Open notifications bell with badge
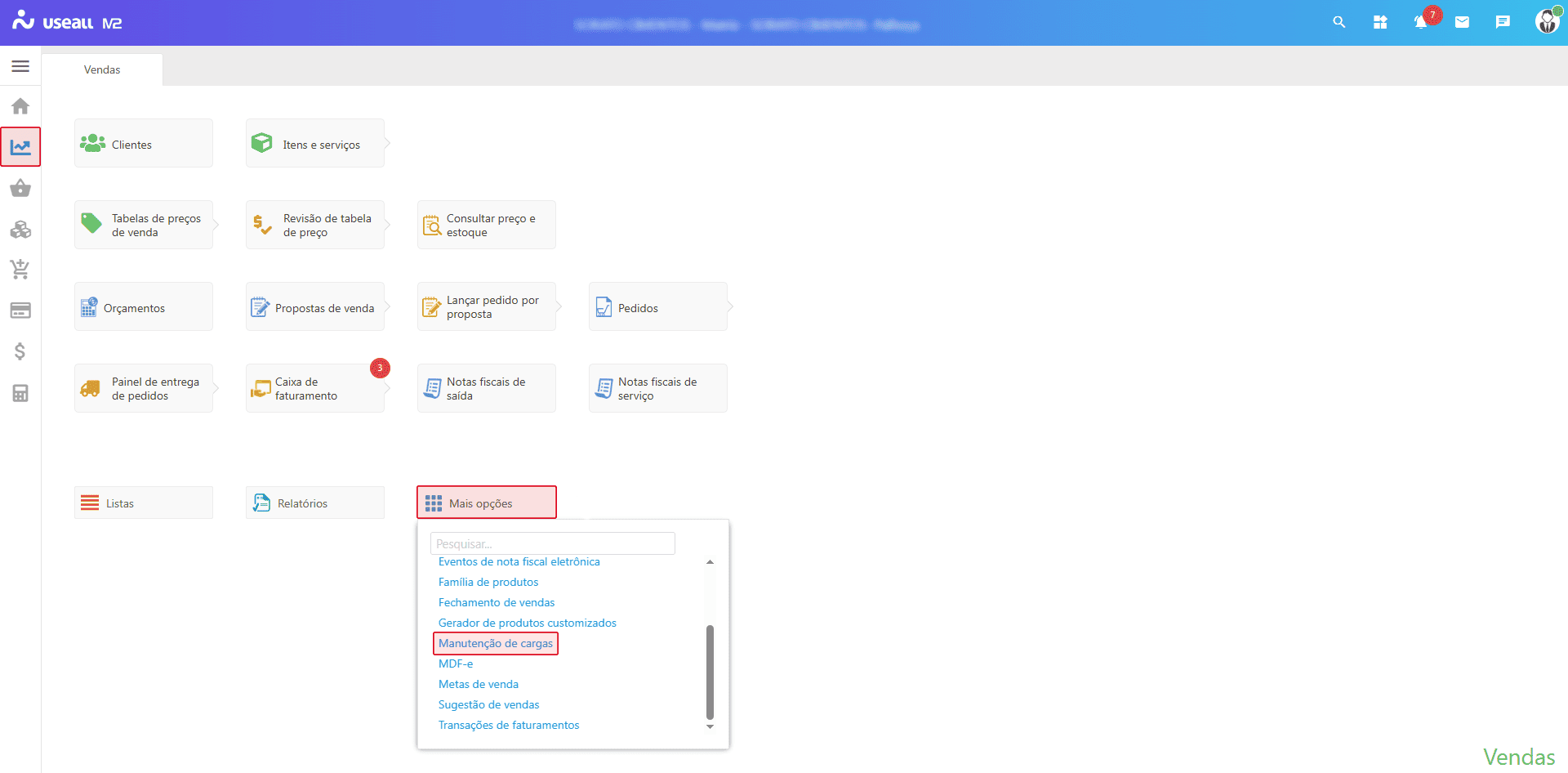Viewport: 1568px width, 773px height. click(1421, 22)
